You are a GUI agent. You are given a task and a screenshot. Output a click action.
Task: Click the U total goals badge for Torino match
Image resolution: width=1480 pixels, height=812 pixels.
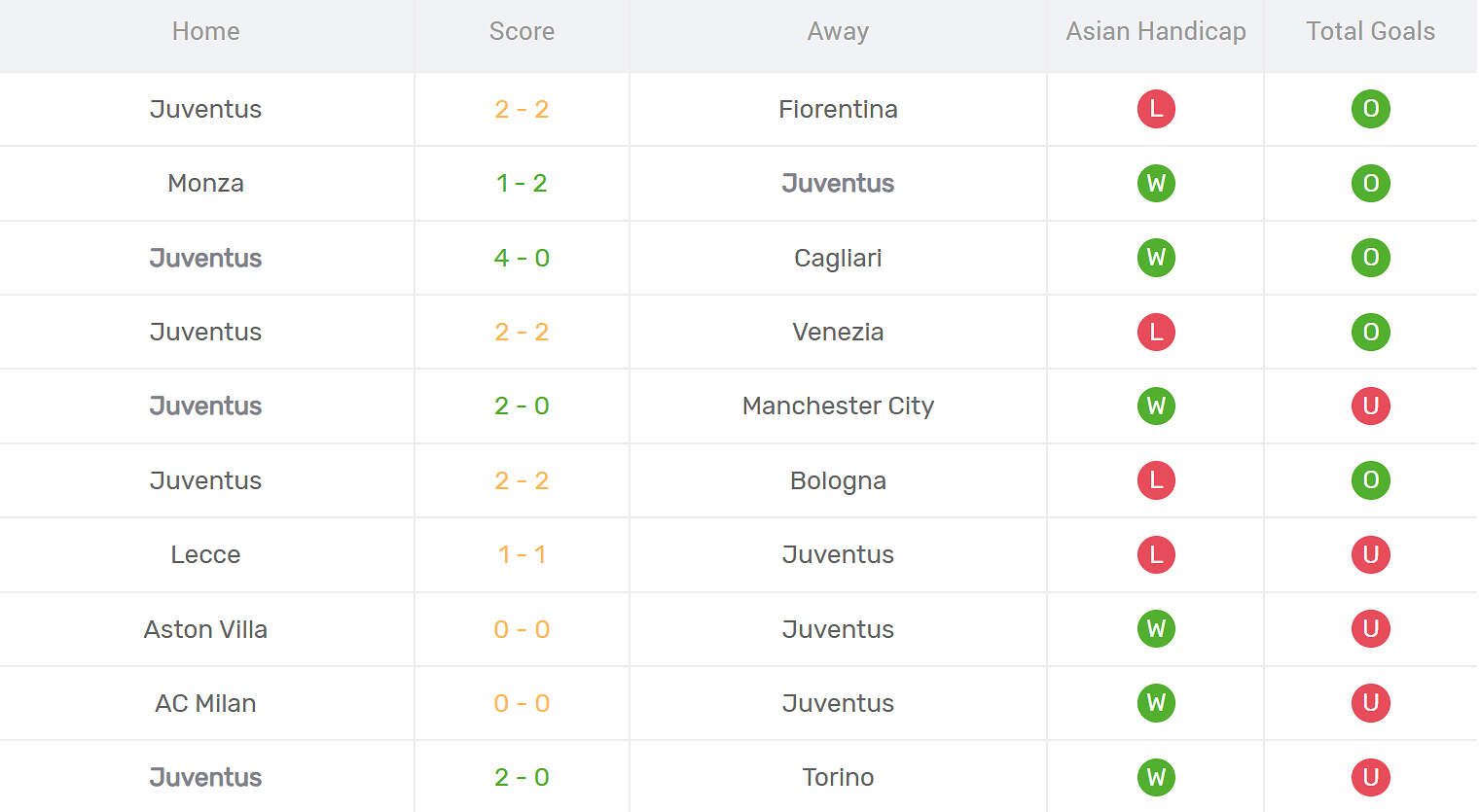click(1370, 777)
